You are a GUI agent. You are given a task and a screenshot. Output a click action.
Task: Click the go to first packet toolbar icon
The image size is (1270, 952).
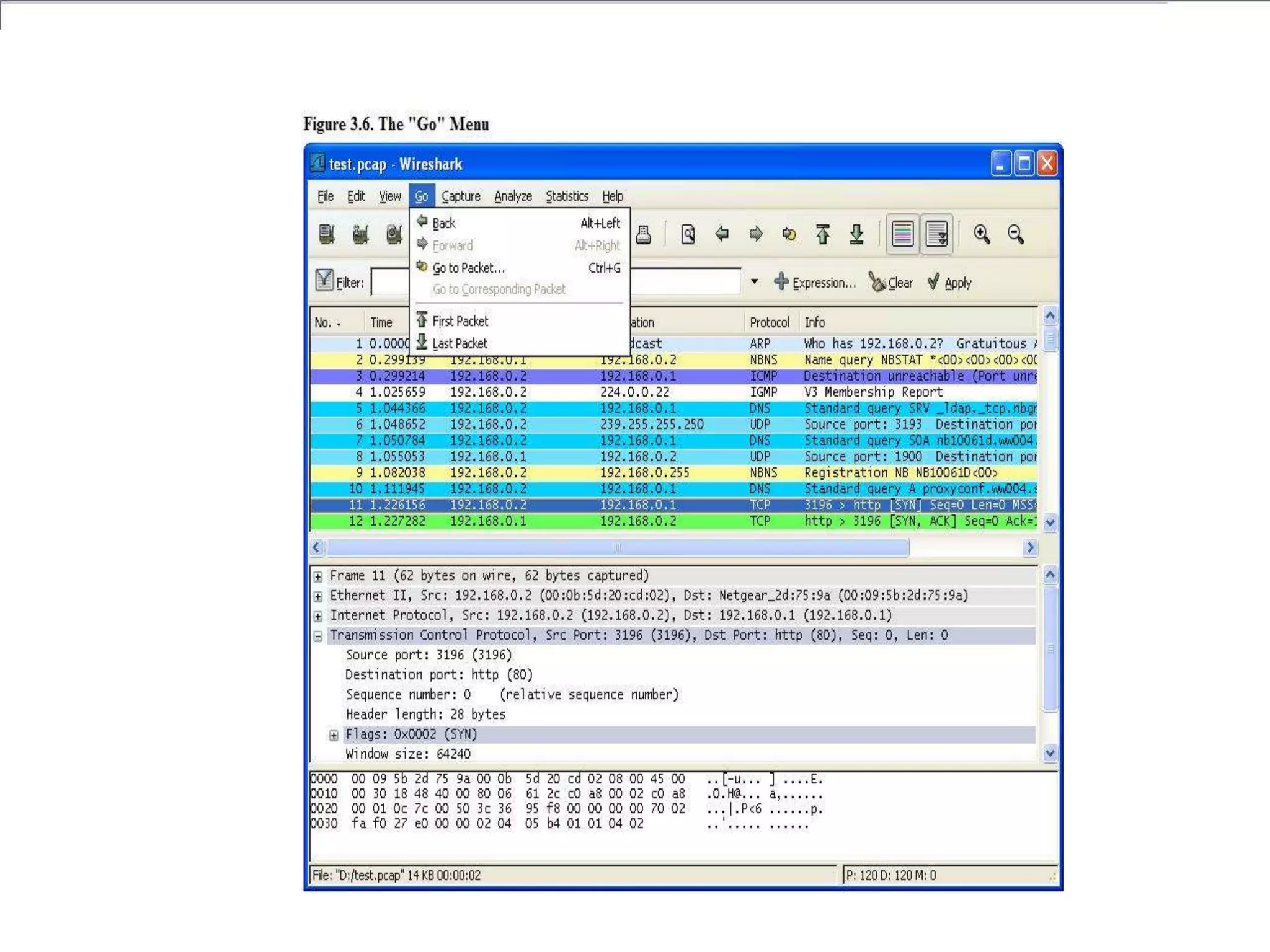coord(823,234)
